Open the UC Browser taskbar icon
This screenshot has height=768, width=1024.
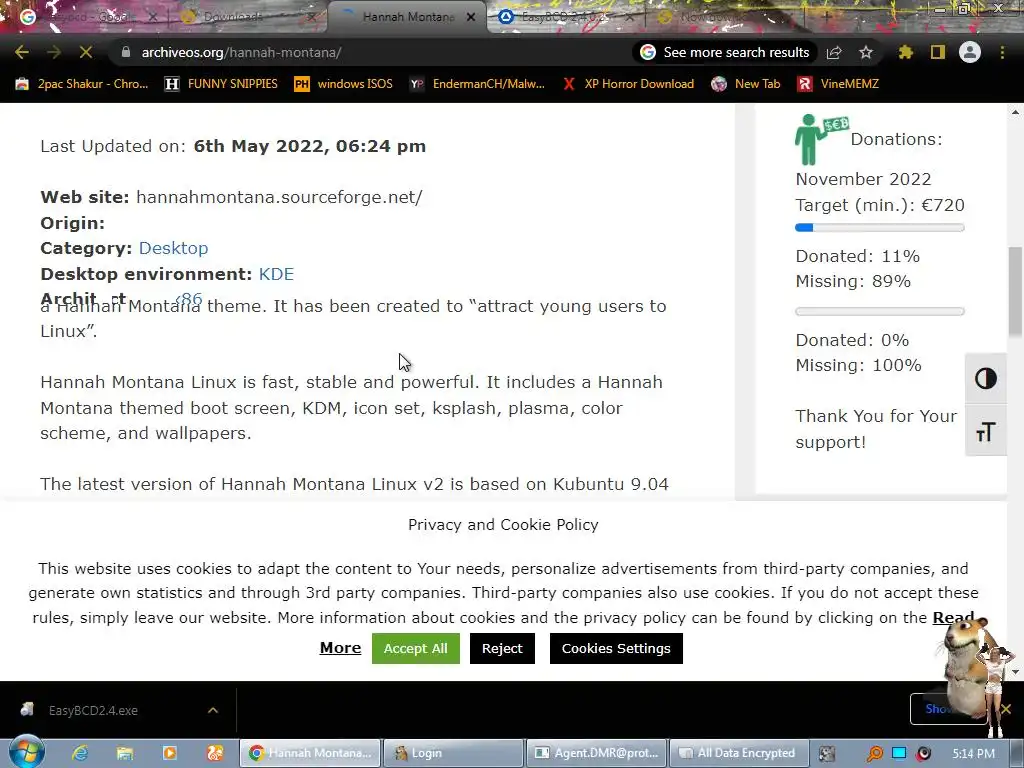coord(215,753)
